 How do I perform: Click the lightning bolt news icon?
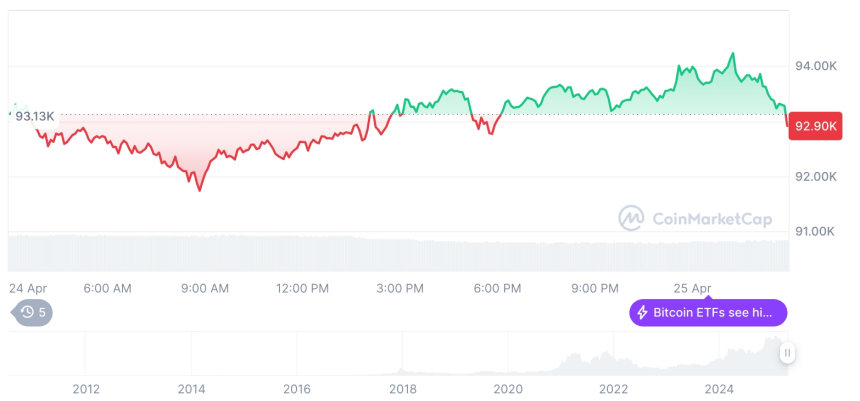click(x=642, y=313)
